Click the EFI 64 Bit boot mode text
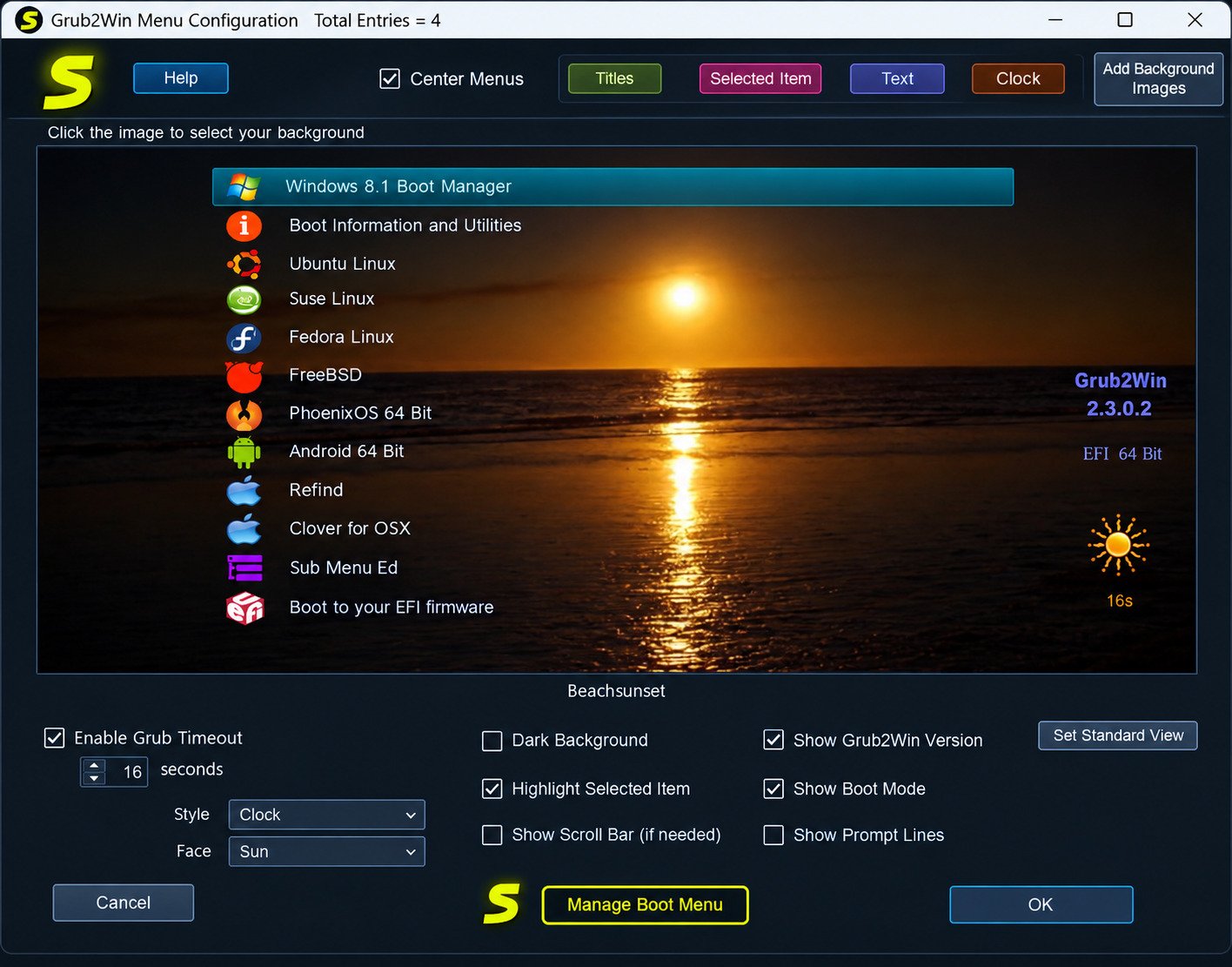Image resolution: width=1232 pixels, height=967 pixels. click(x=1122, y=453)
